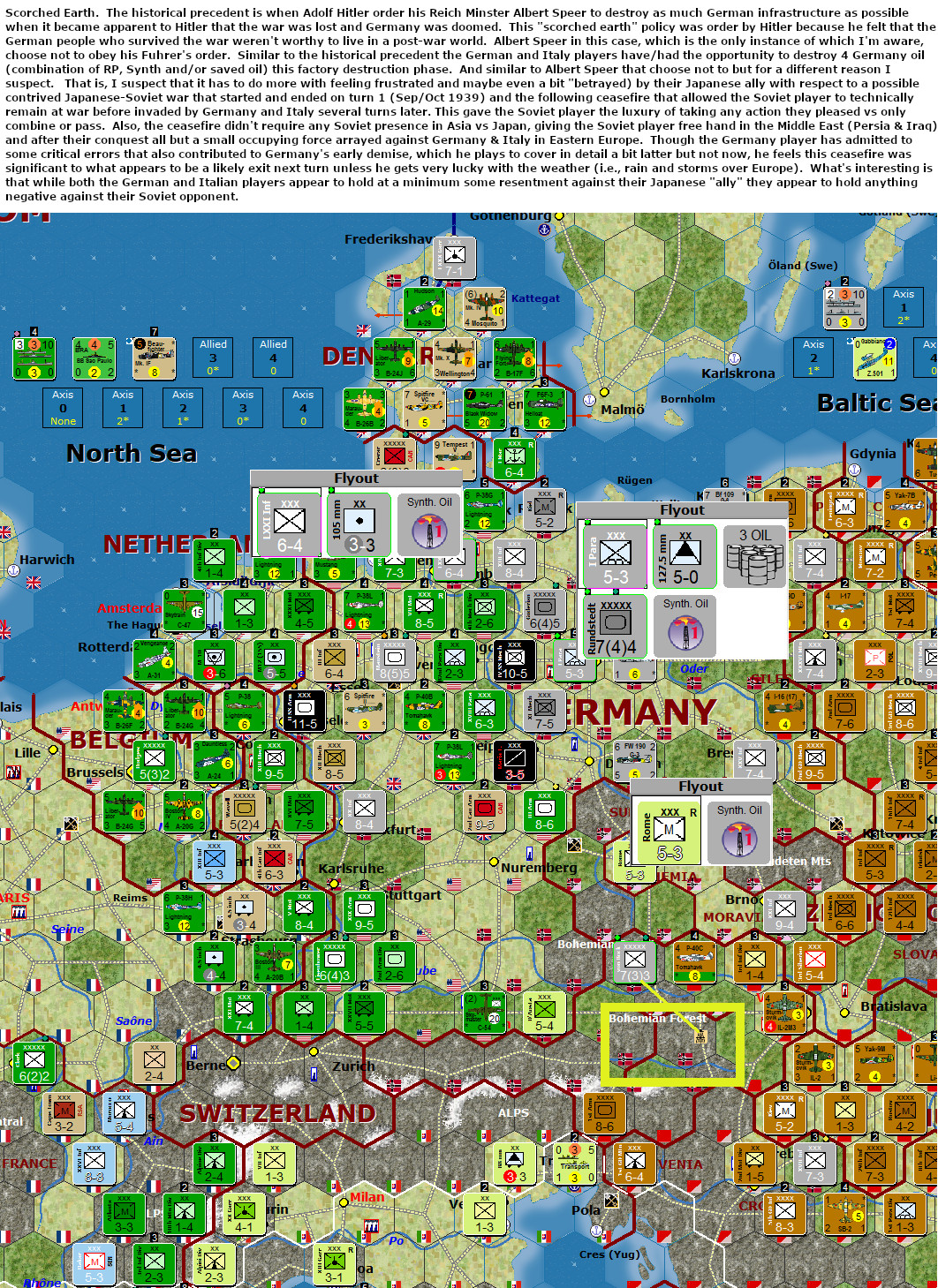Image resolution: width=938 pixels, height=1288 pixels.
Task: Collapse the Rundstedt Flyout panel
Action: click(x=682, y=510)
